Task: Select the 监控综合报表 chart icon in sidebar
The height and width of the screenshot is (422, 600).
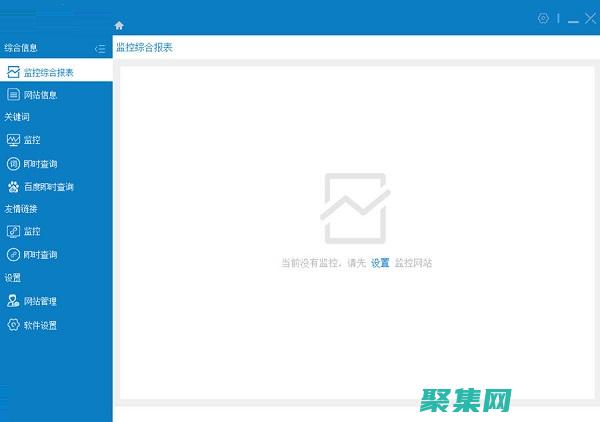Action: pos(13,72)
